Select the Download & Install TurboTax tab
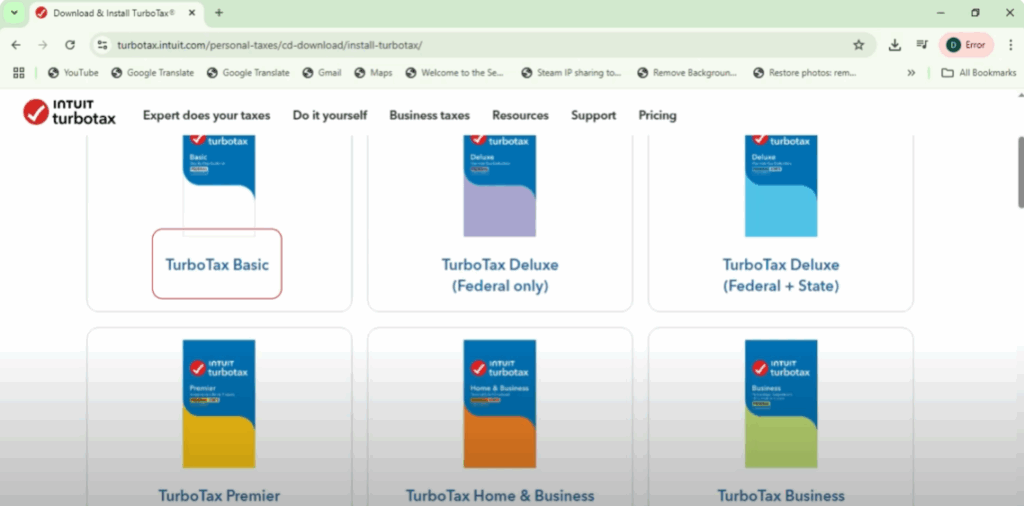Image resolution: width=1024 pixels, height=506 pixels. (x=114, y=12)
